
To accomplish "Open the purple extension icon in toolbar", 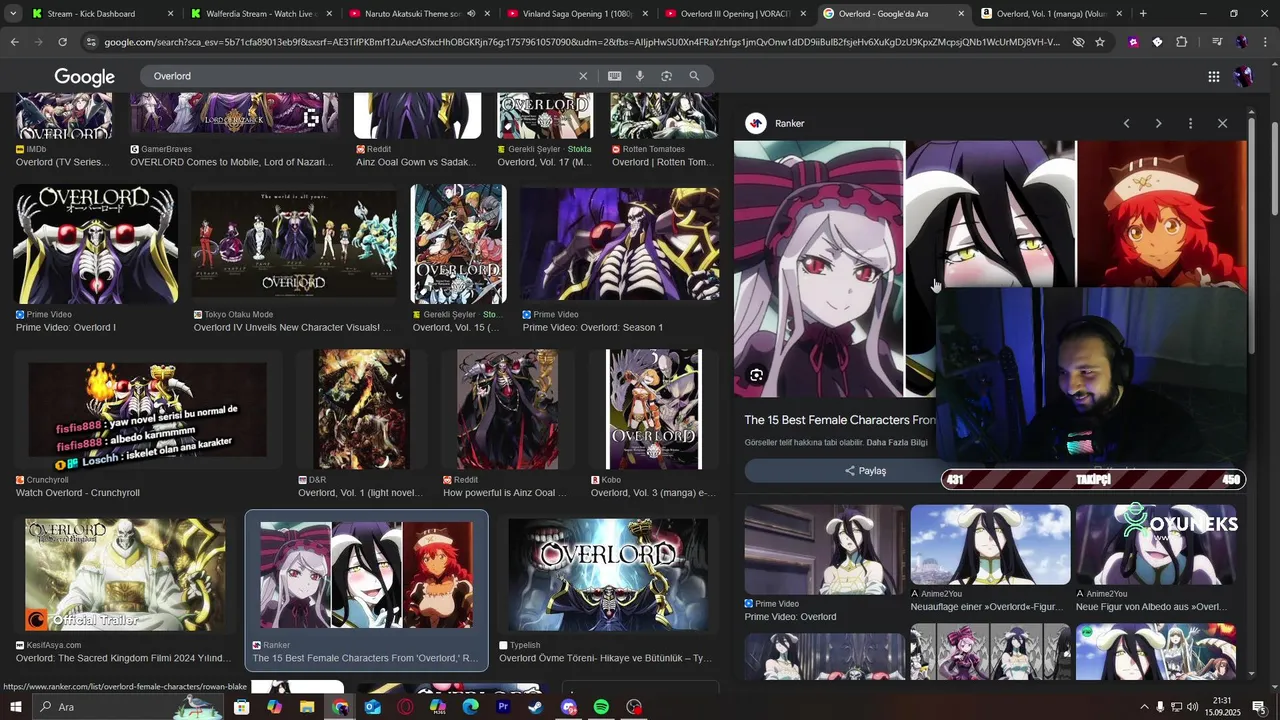I will [1133, 42].
